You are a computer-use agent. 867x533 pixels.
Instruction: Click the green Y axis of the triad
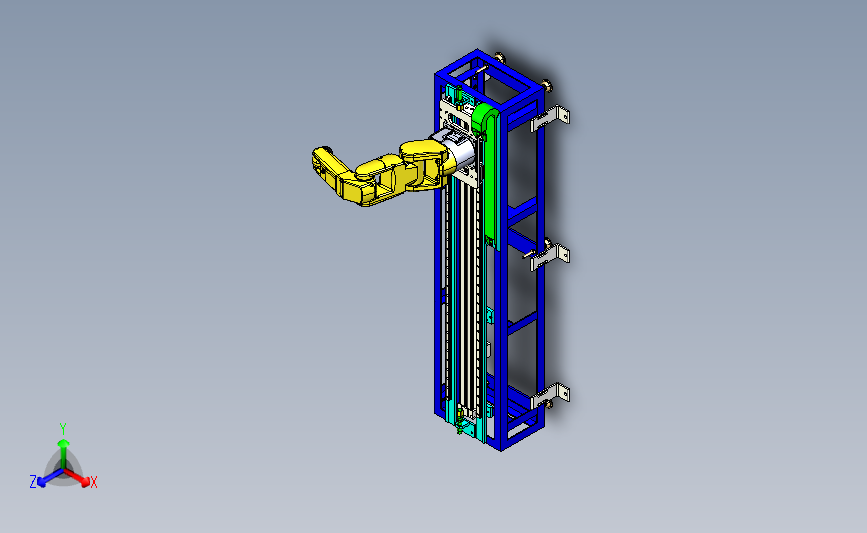pyautogui.click(x=63, y=454)
